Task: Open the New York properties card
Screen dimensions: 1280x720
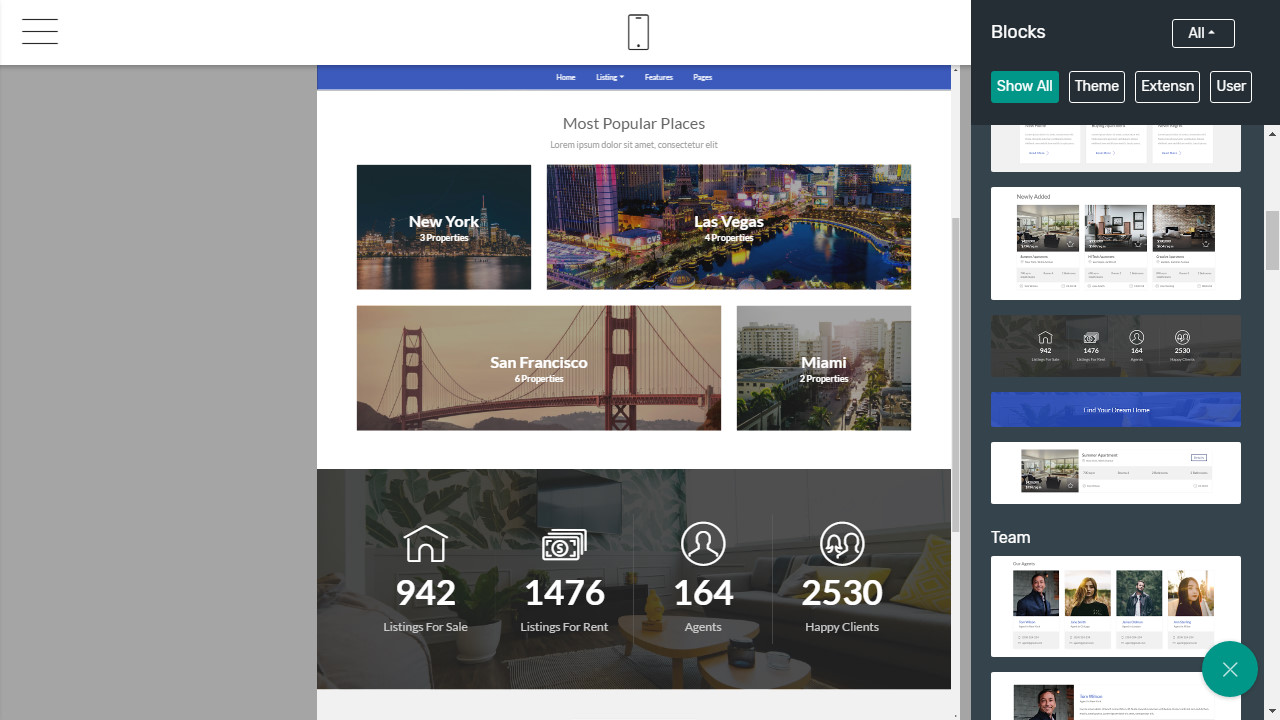Action: [443, 227]
